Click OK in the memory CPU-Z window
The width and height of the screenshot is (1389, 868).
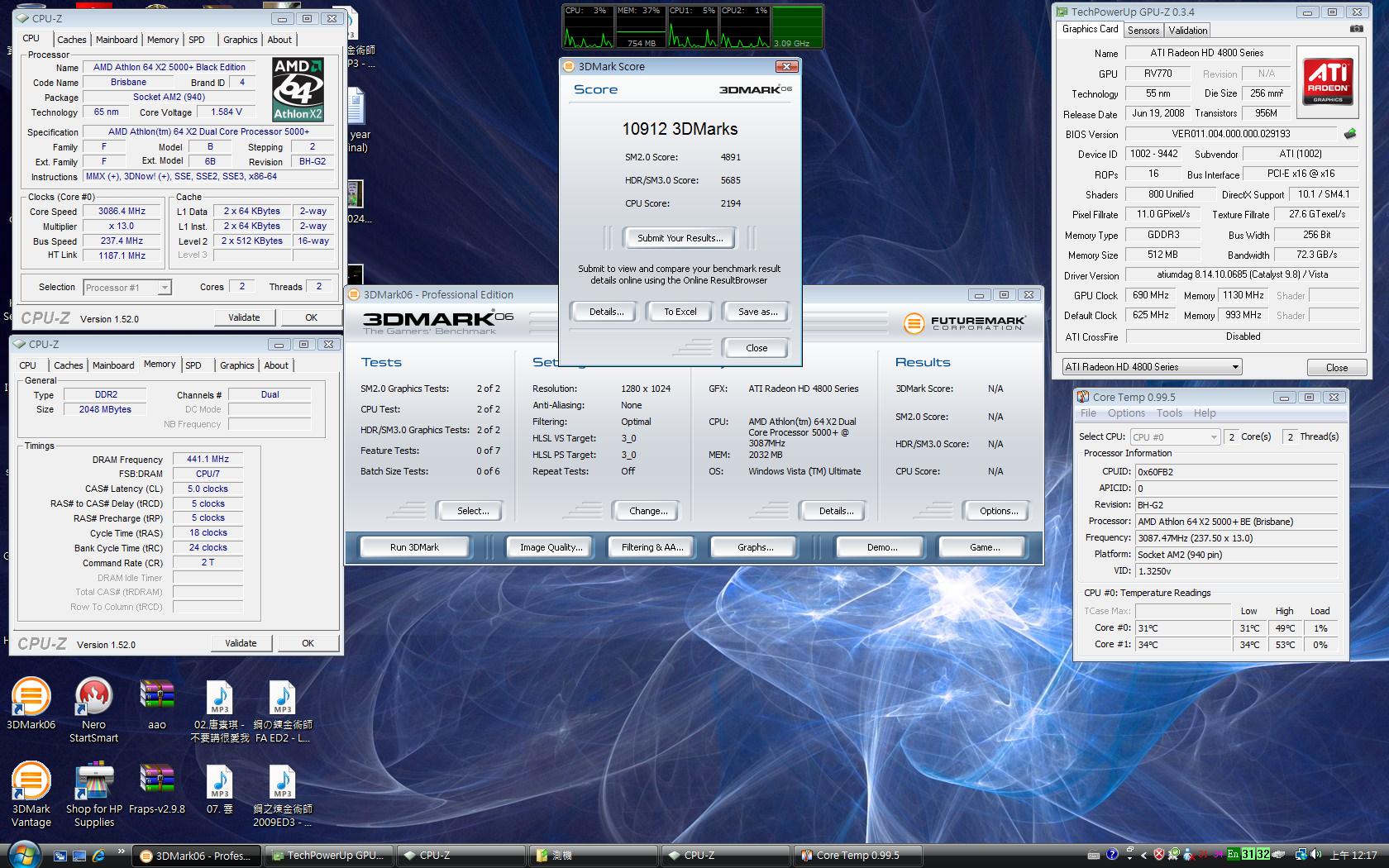(x=308, y=643)
